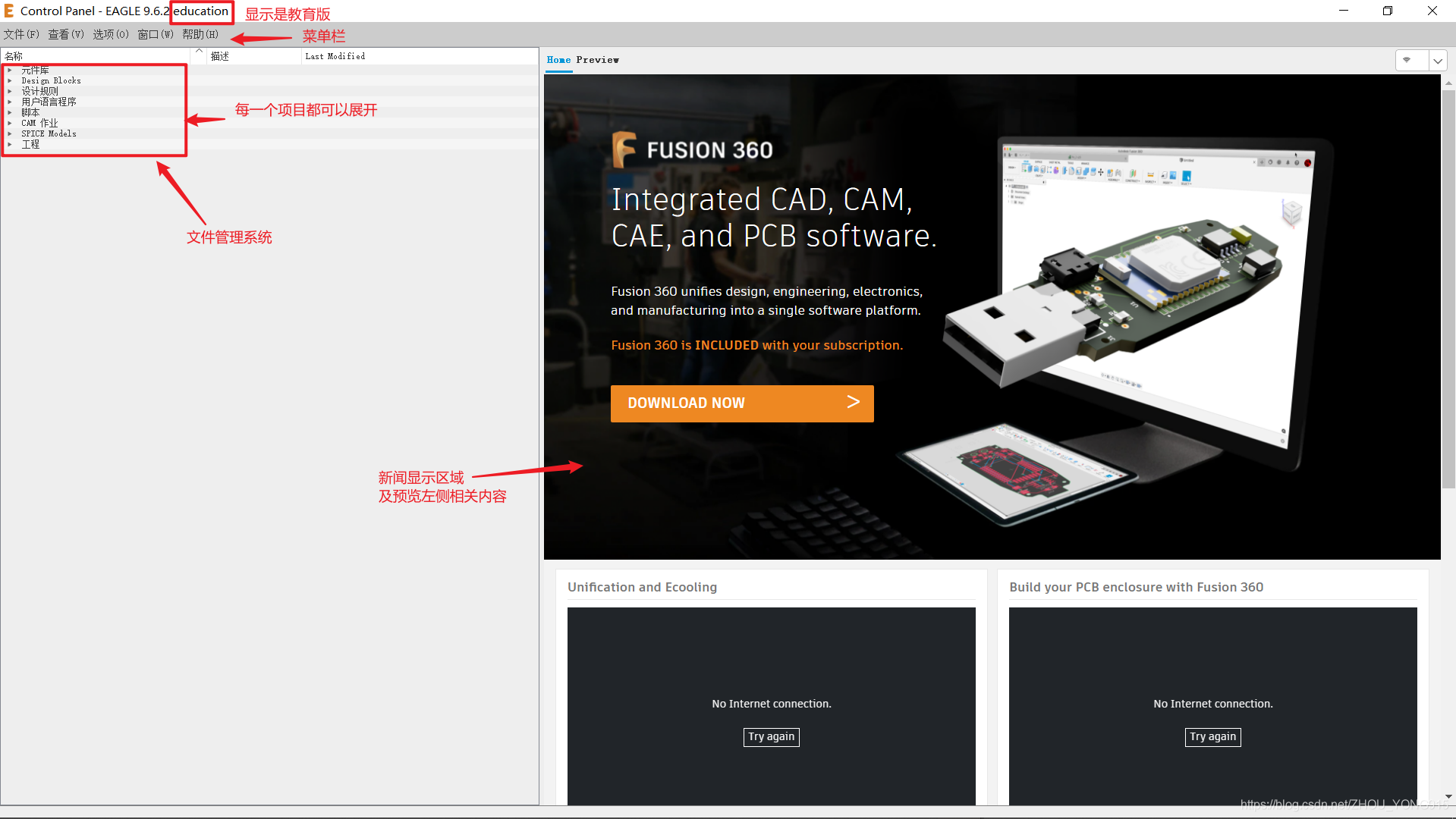Click the Home pane vertical scrollbar thumb
This screenshot has width=1456, height=819.
1448,290
